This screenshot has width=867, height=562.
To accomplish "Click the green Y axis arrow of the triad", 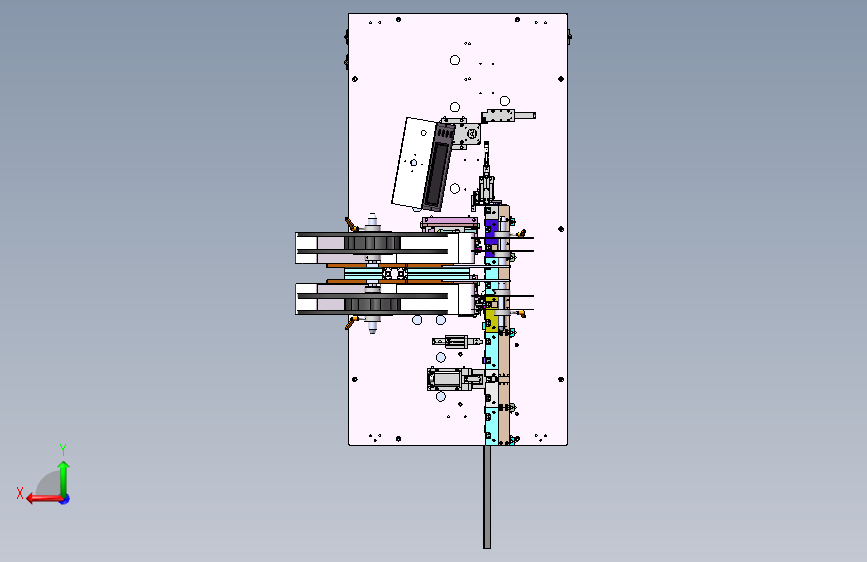I will tap(64, 479).
